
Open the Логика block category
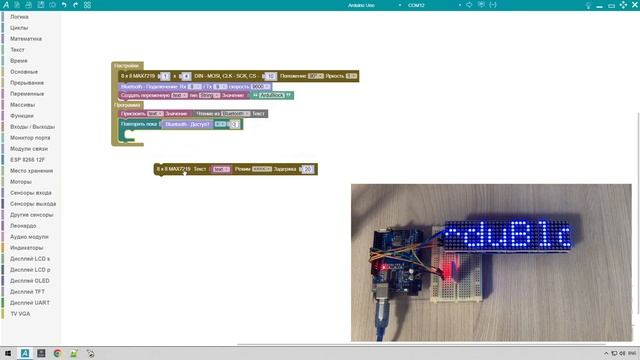[19, 17]
